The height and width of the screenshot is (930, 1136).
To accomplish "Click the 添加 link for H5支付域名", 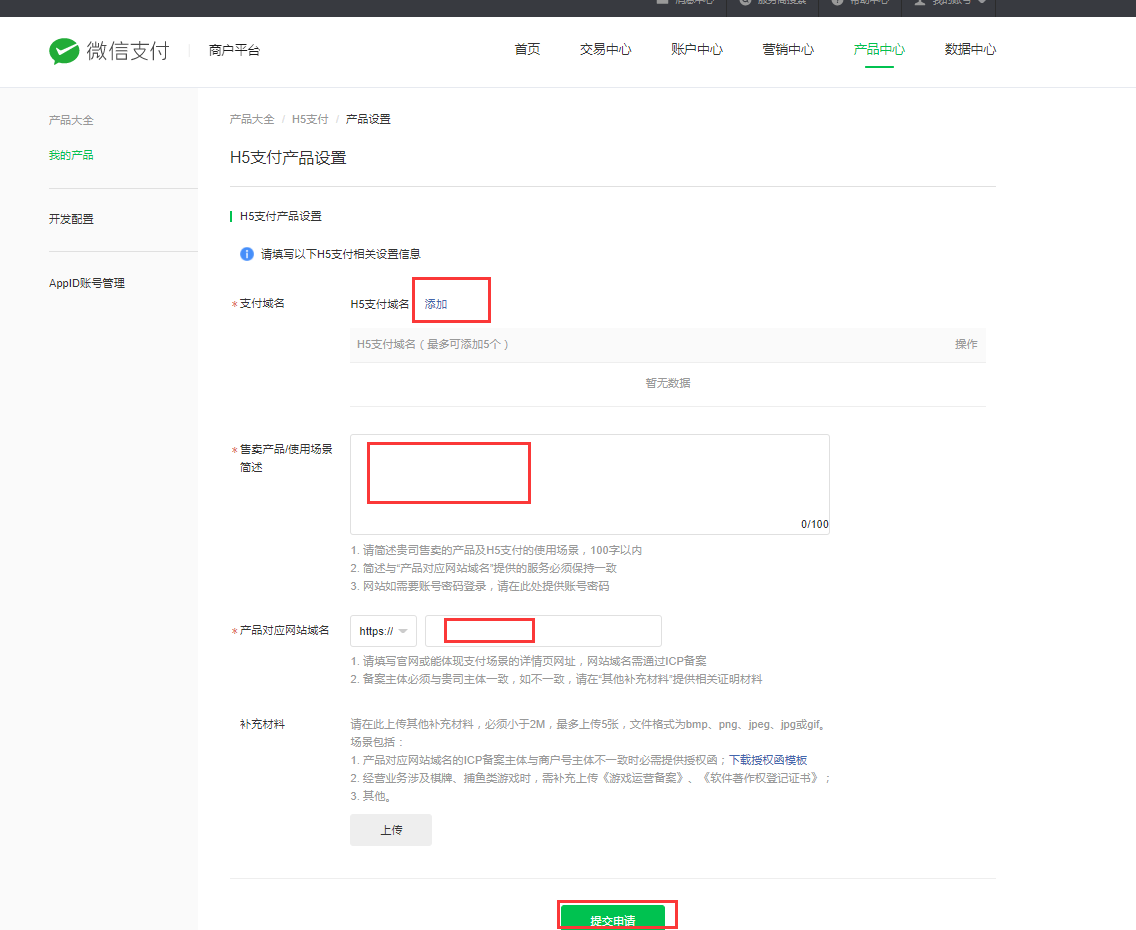I will point(436,304).
